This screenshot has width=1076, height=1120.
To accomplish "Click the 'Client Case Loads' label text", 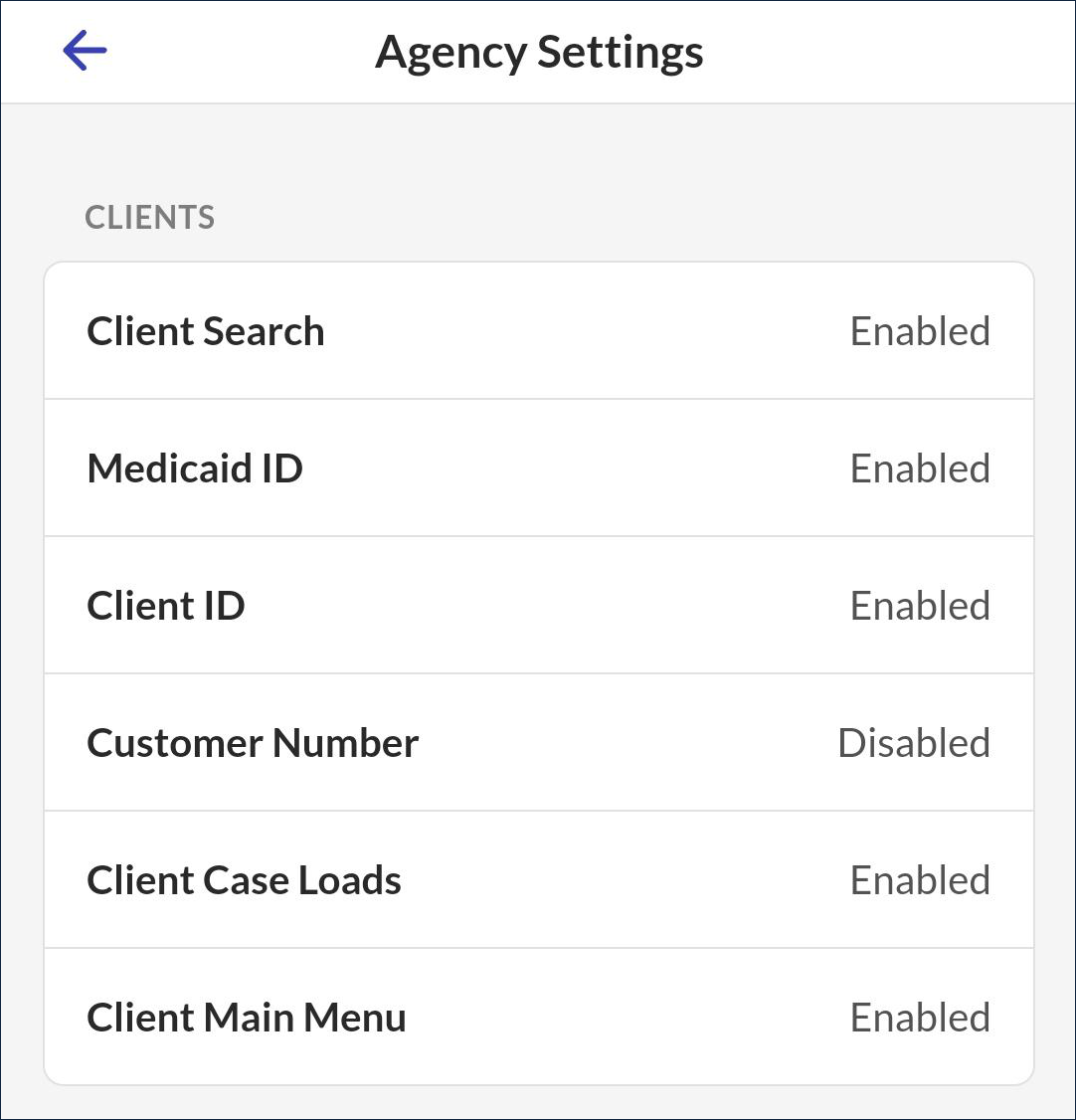I will tap(244, 880).
